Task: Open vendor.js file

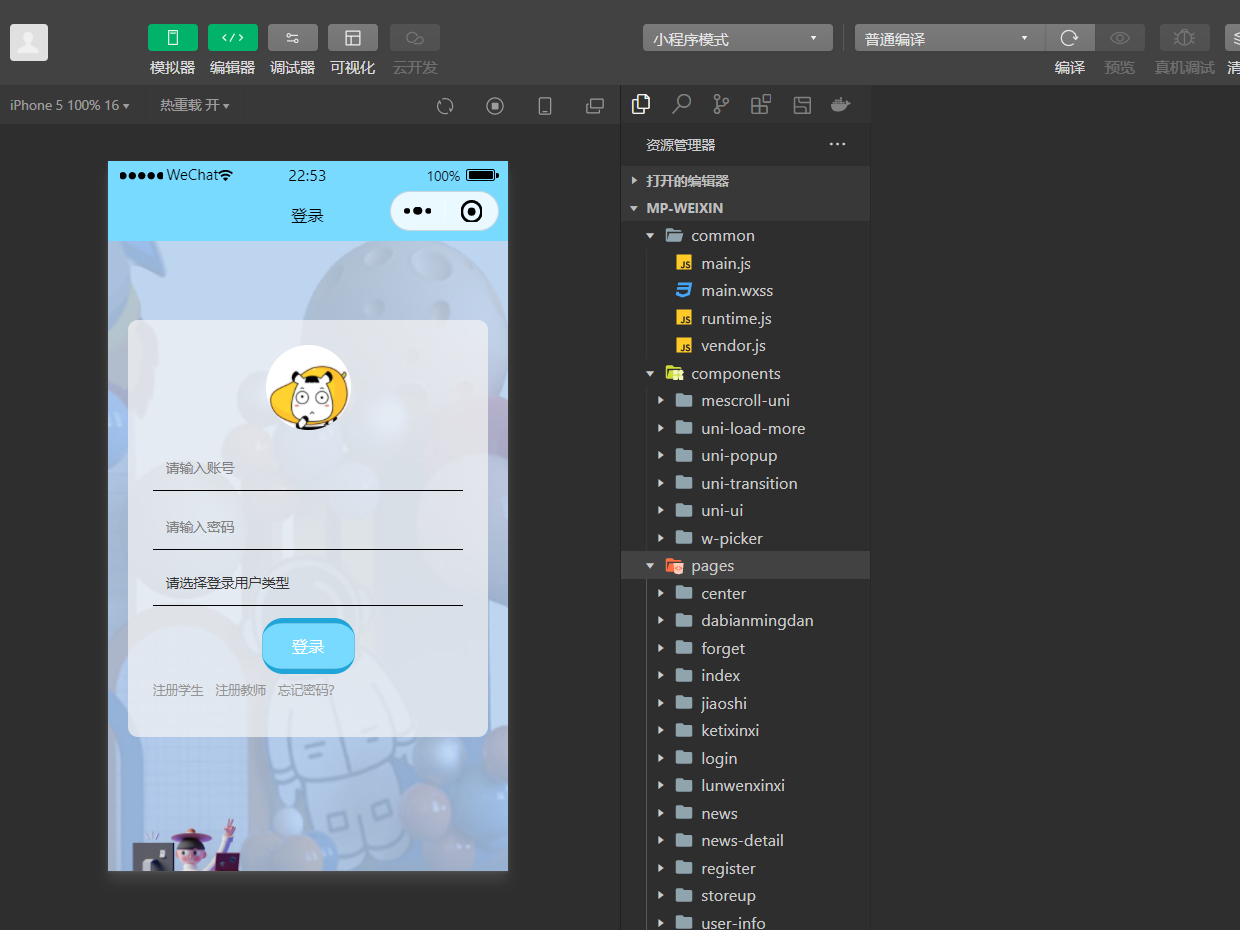Action: click(x=745, y=346)
